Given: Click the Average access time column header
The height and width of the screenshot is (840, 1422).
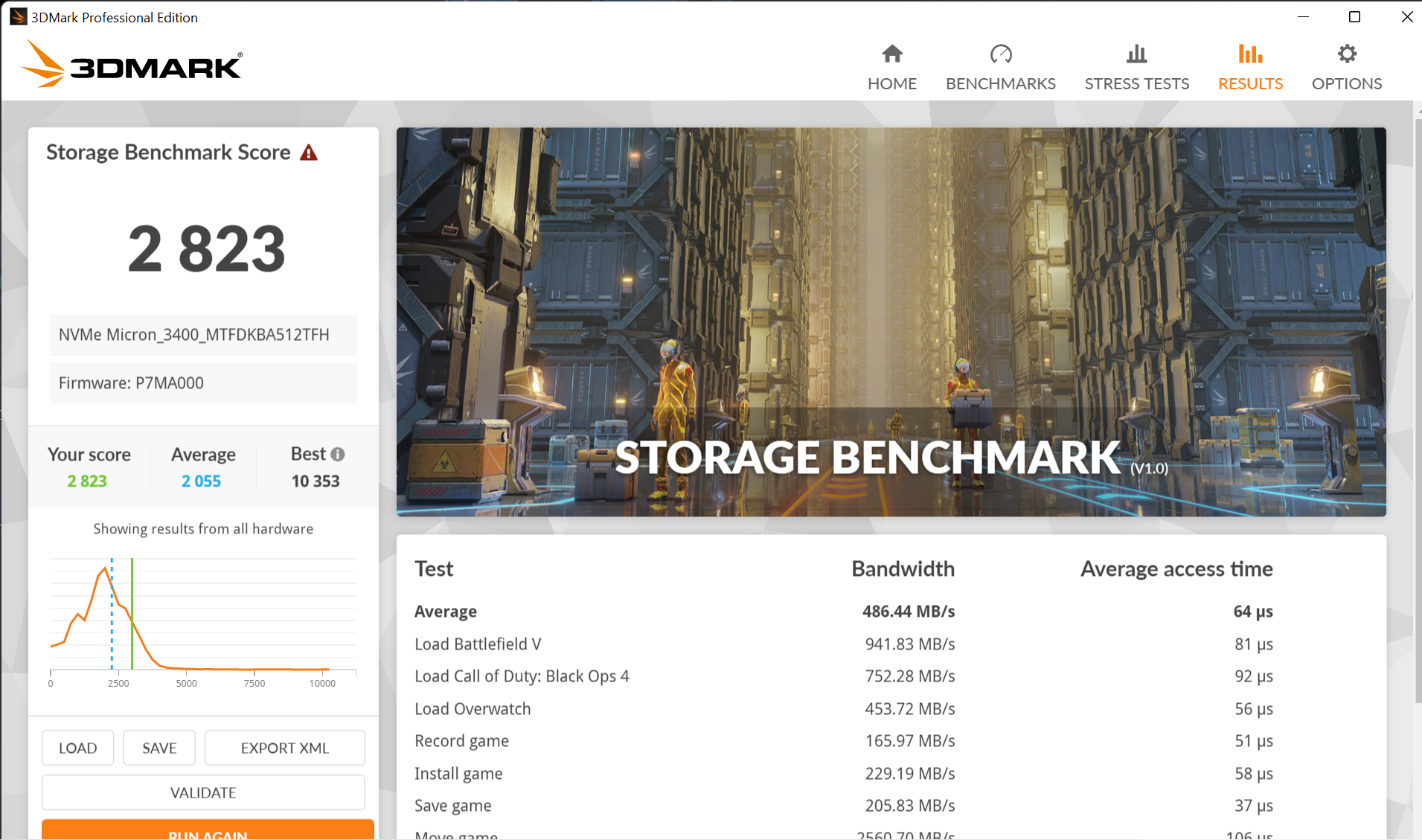Looking at the screenshot, I should point(1176,569).
